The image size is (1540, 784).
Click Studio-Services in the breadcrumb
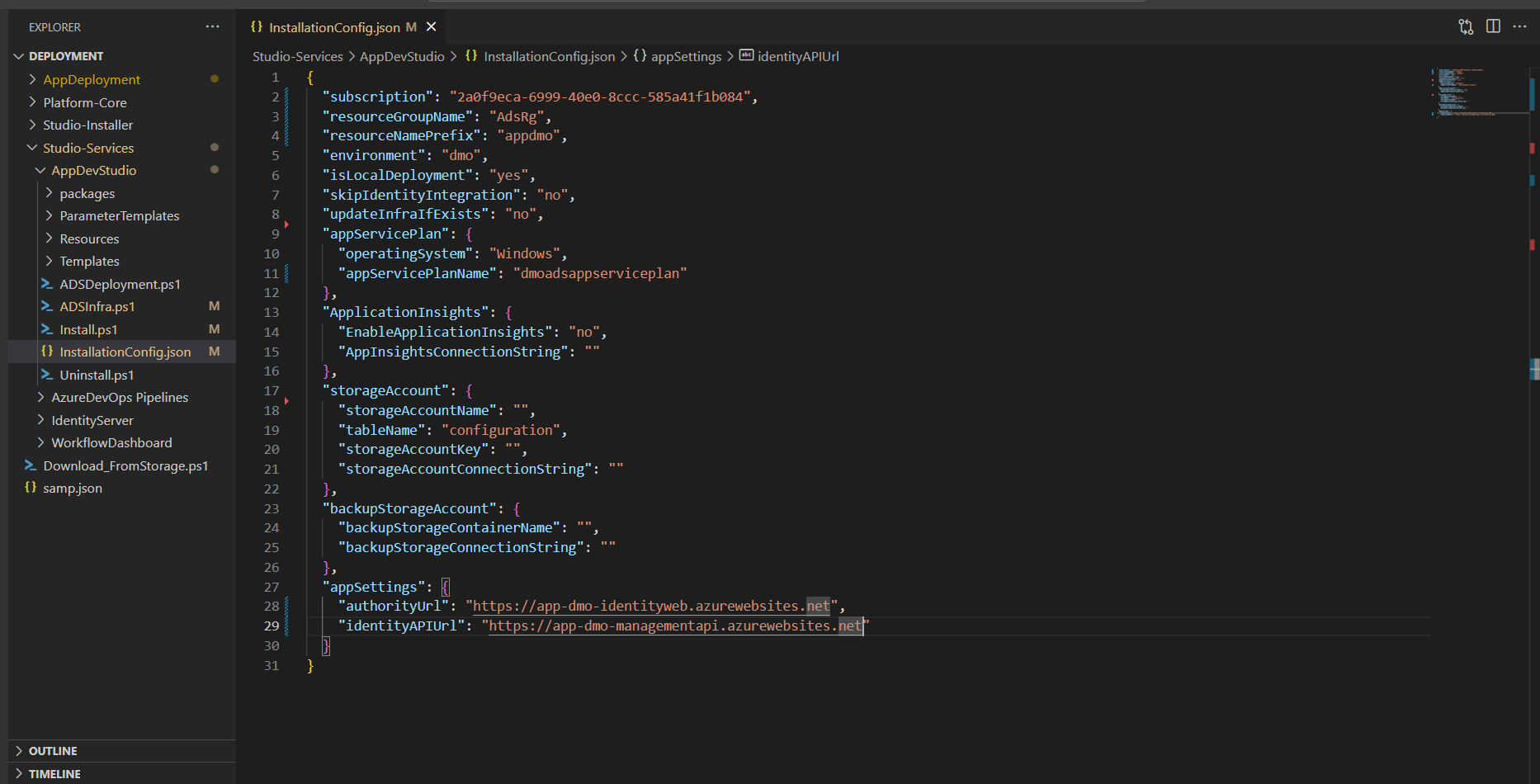[x=298, y=56]
